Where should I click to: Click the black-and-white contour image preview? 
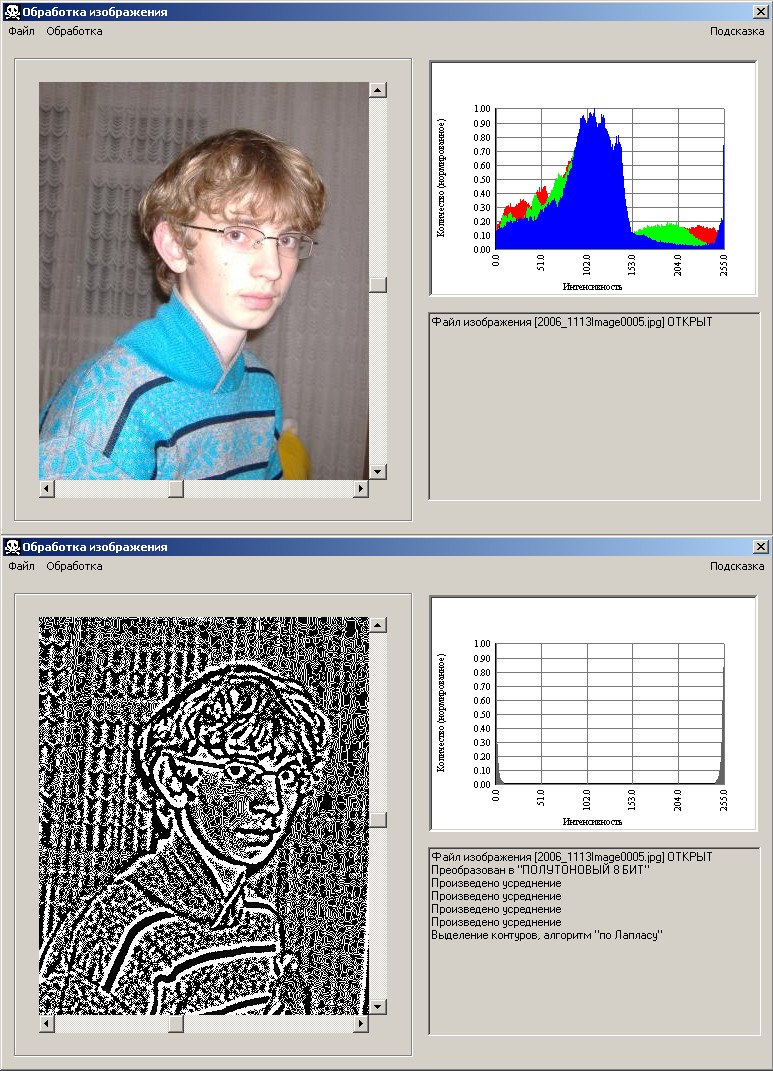click(x=203, y=816)
